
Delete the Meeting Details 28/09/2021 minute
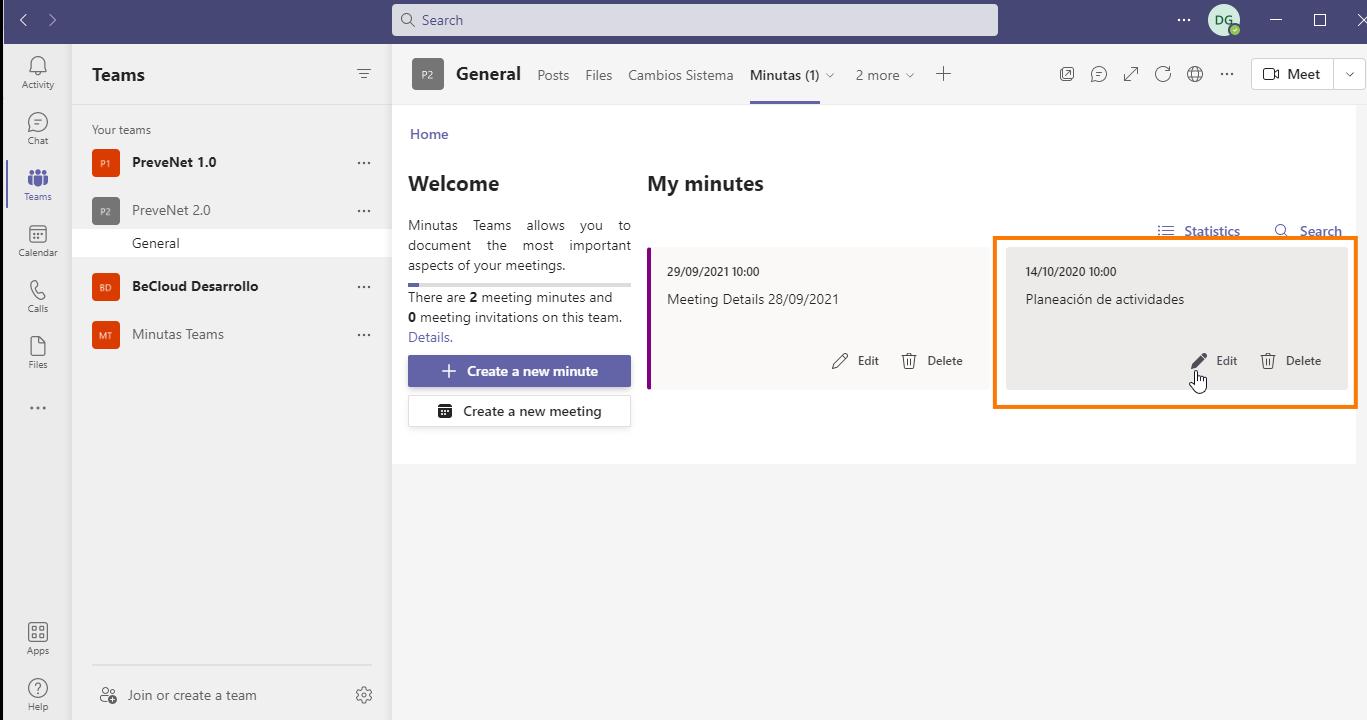pyautogui.click(x=932, y=361)
